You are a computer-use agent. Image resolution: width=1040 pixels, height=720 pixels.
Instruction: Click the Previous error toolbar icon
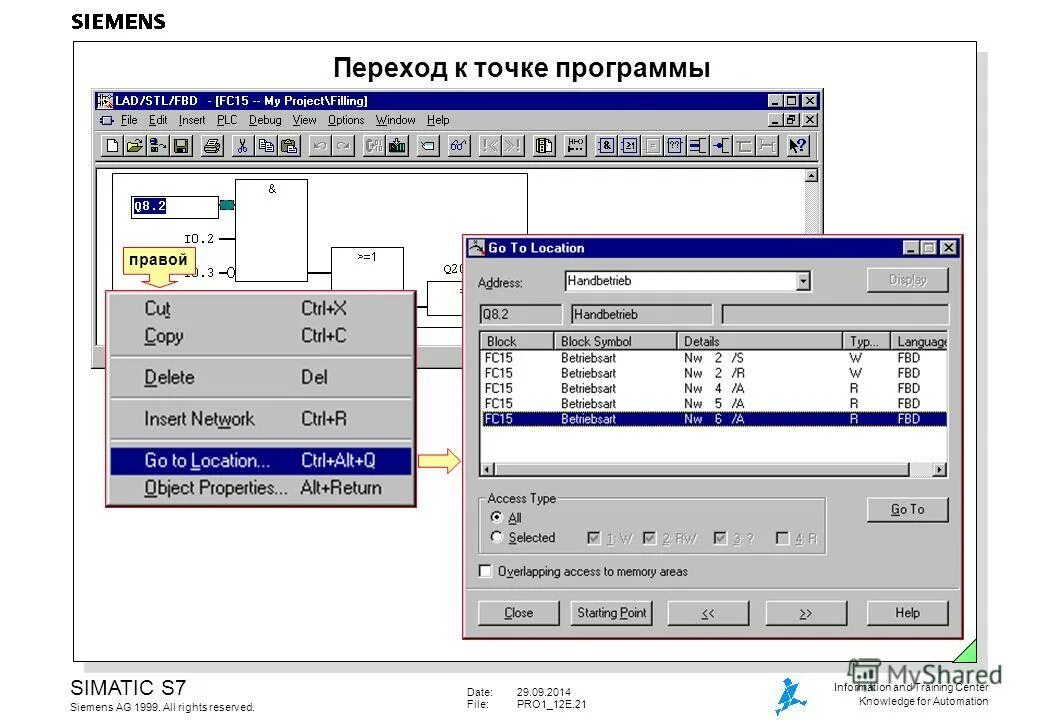point(489,145)
